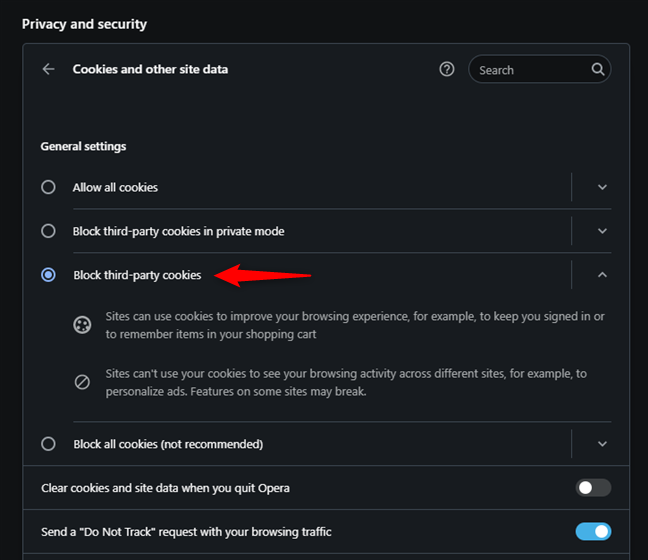Focus the Search settings field

tap(539, 69)
